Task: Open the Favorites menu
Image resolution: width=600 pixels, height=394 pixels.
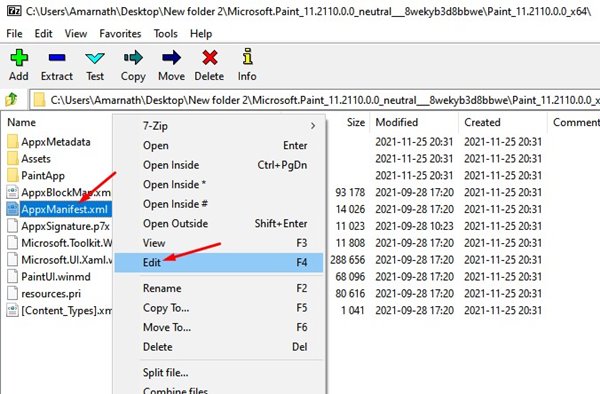Action: coord(120,34)
